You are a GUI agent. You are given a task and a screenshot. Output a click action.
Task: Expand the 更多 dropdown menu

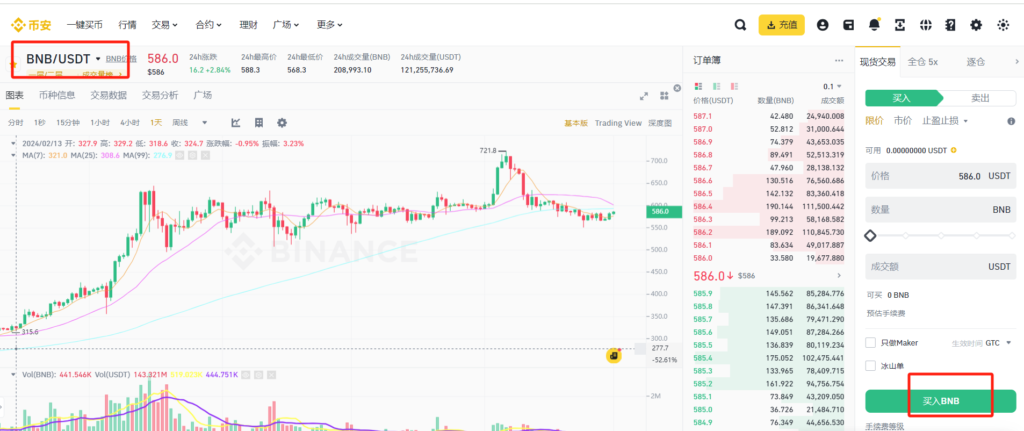click(330, 25)
